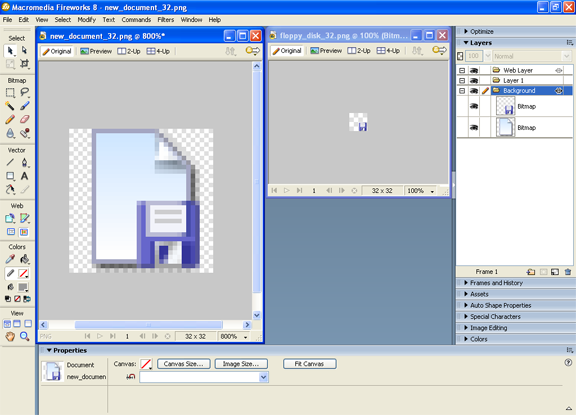Image resolution: width=576 pixels, height=415 pixels.
Task: Select the Zoom tool
Action: coord(24,336)
